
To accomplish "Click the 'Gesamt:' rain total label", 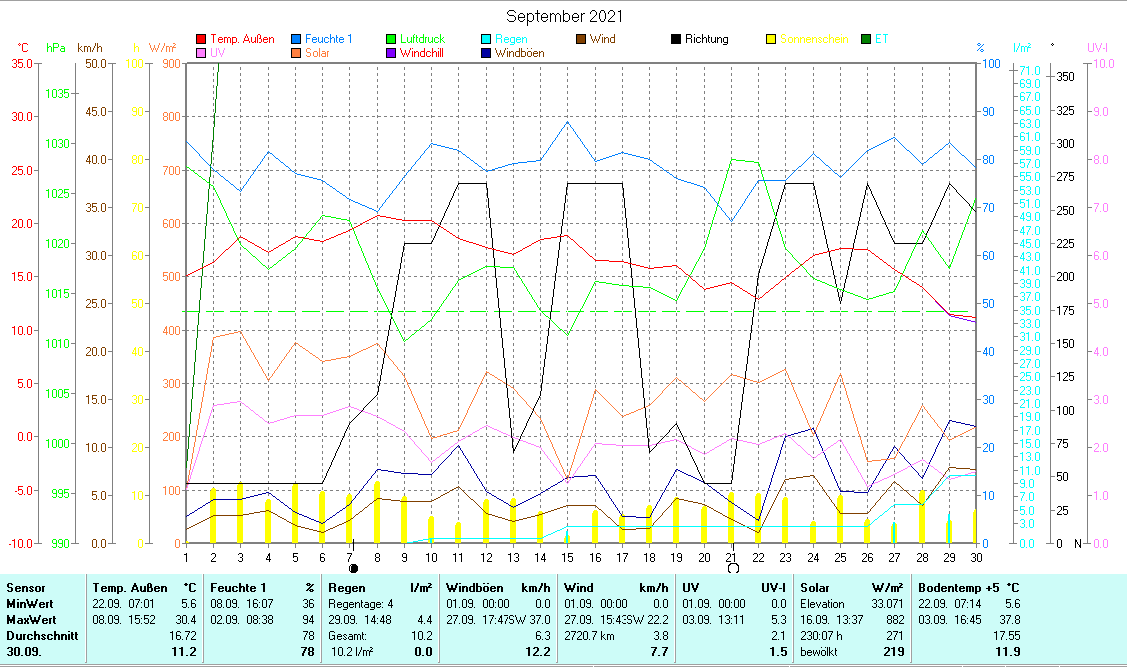I will (x=348, y=635).
